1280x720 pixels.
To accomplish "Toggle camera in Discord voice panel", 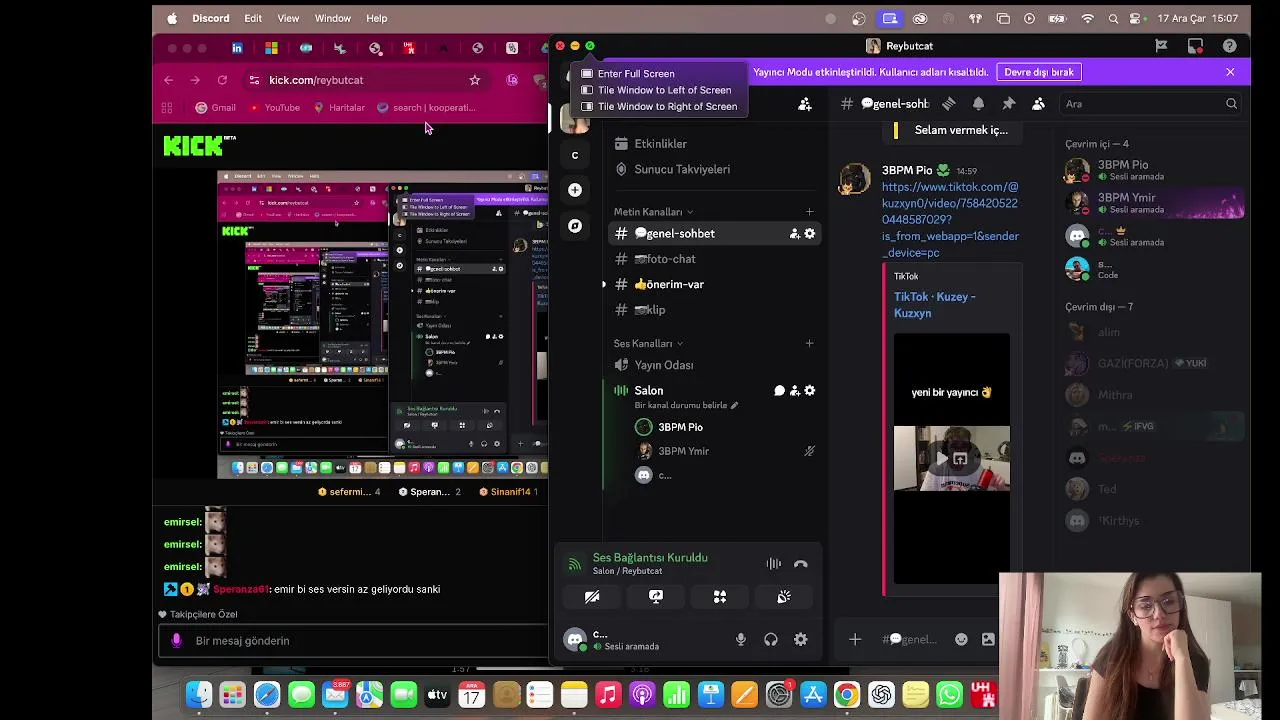I will click(592, 597).
